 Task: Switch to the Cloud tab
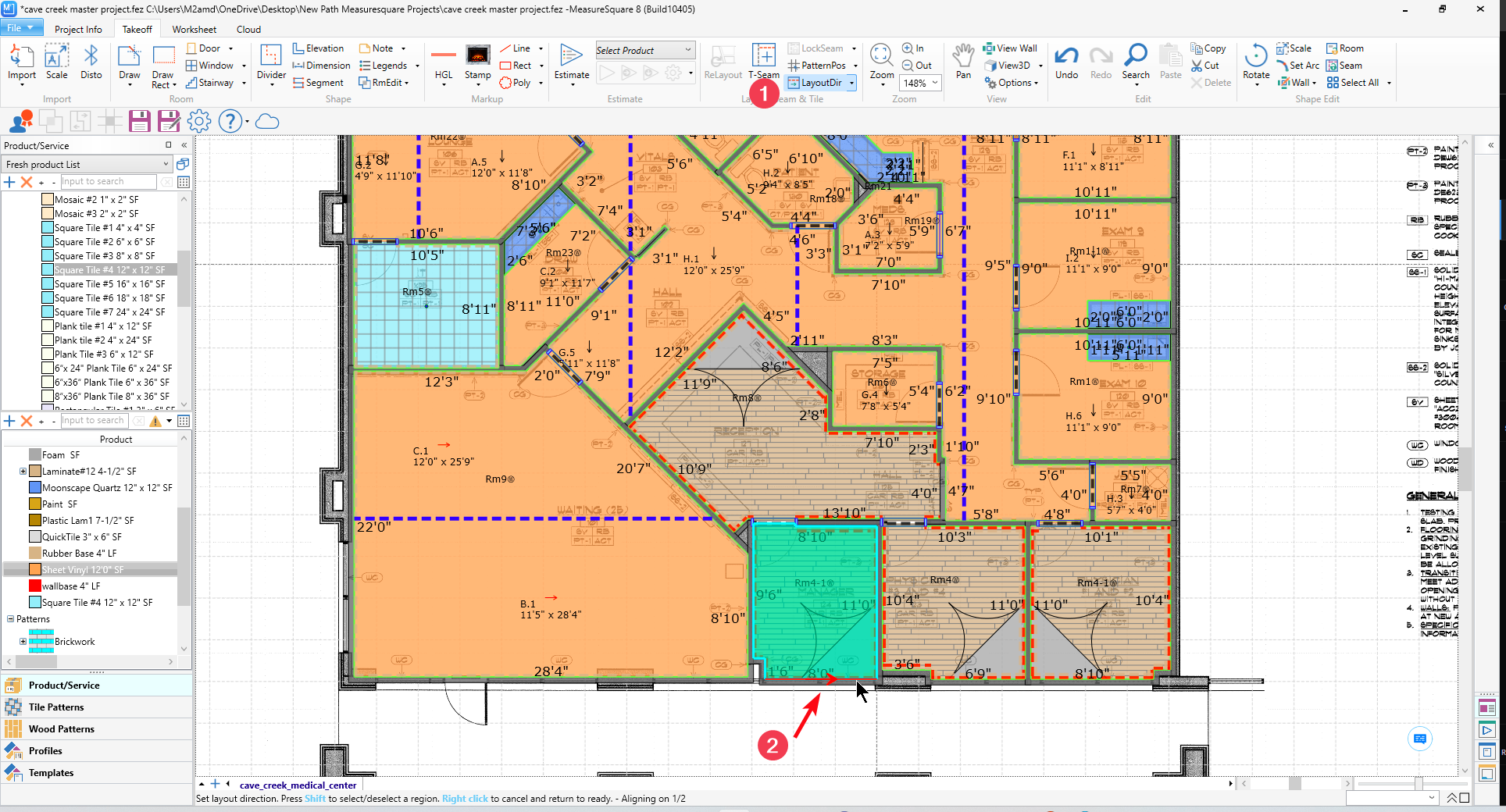point(248,30)
